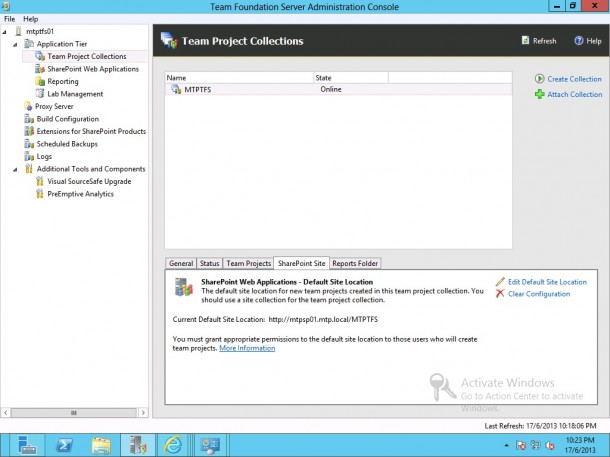Click the Action Center flag tray icon
The width and height of the screenshot is (610, 457).
(521, 445)
